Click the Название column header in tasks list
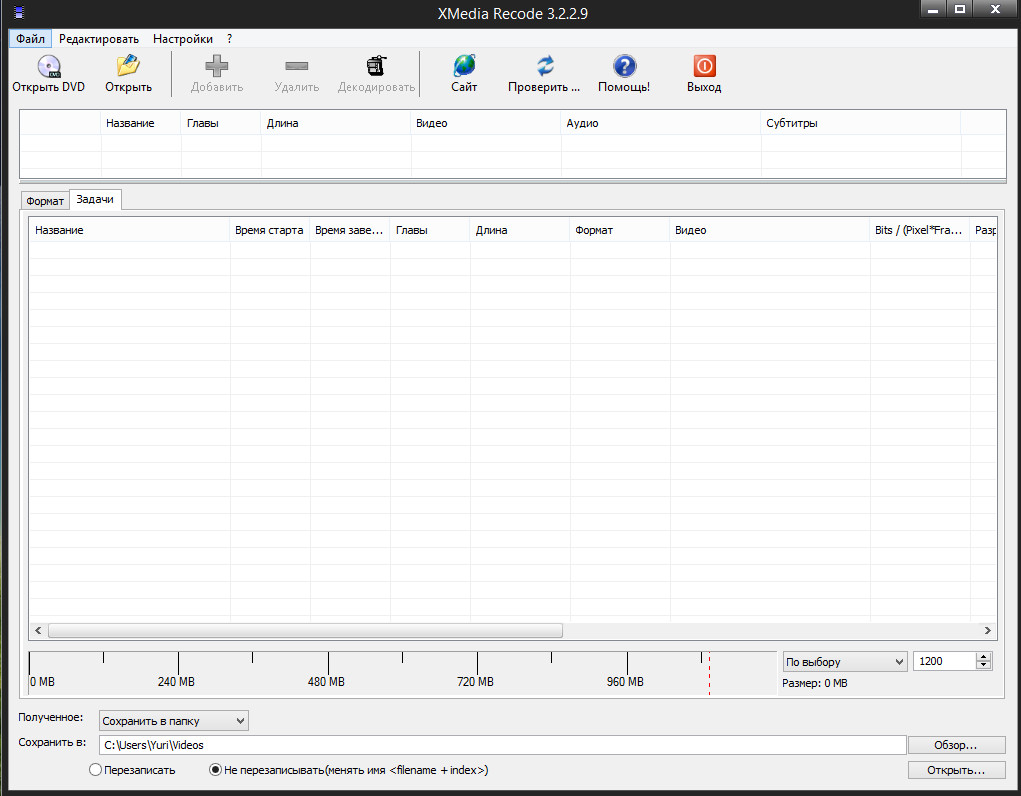Screen dimensions: 1021x796 (x=129, y=230)
